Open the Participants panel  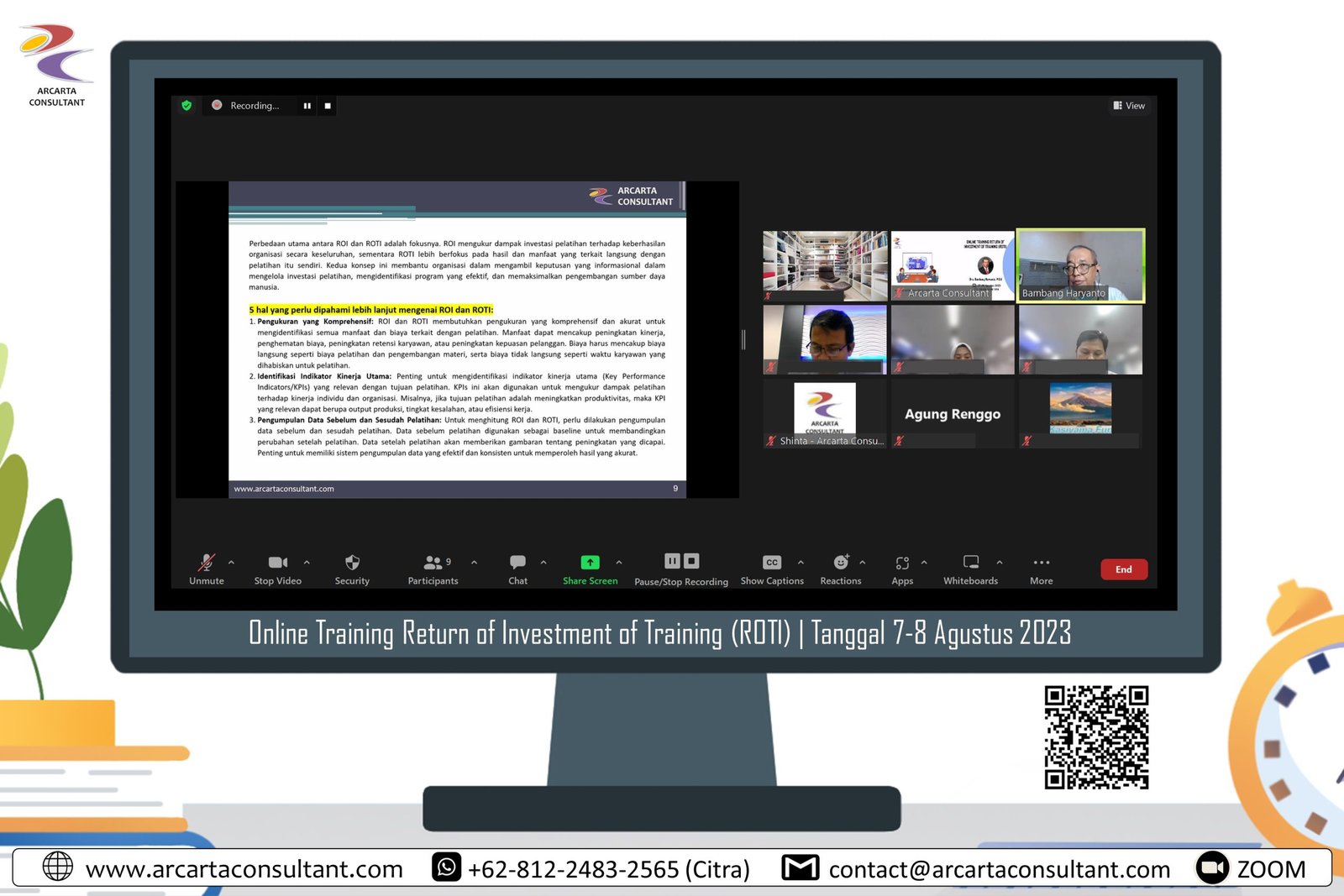433,563
